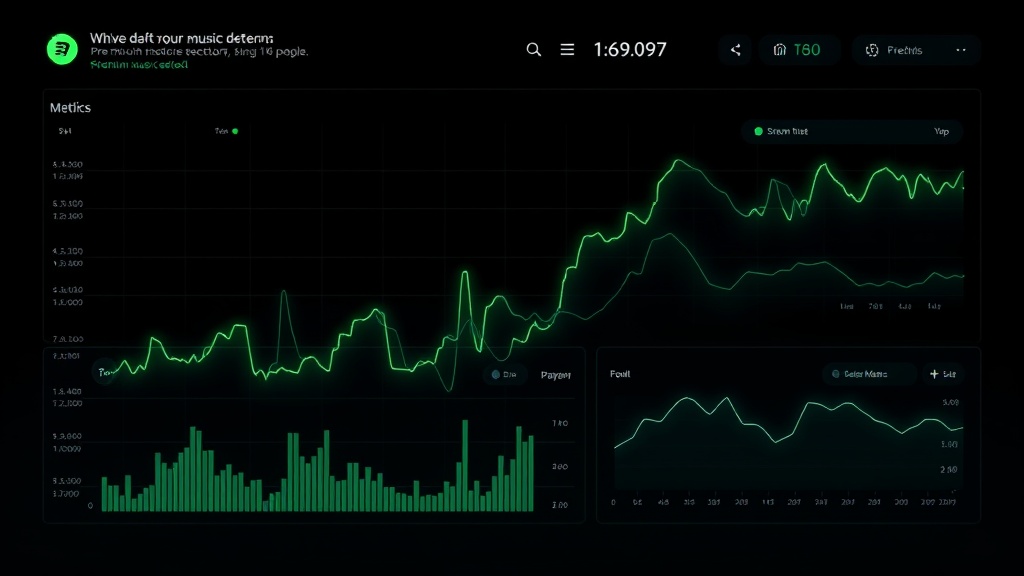Toggle the Dre pill in bar chart panel
The width and height of the screenshot is (1024, 576).
(x=504, y=374)
